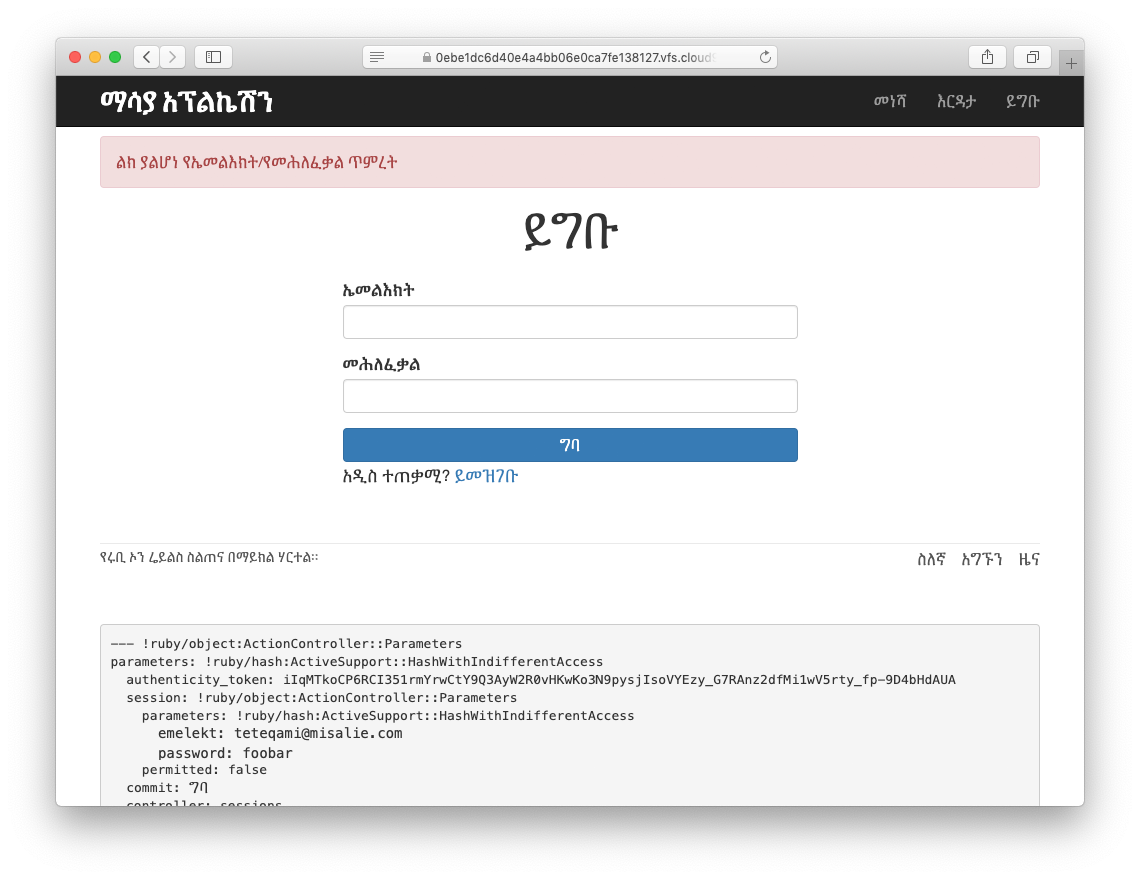Screen dimensions: 1140x880
Task: Open the ማሳያ አፕልኬሽን site logo
Action: pos(186,102)
